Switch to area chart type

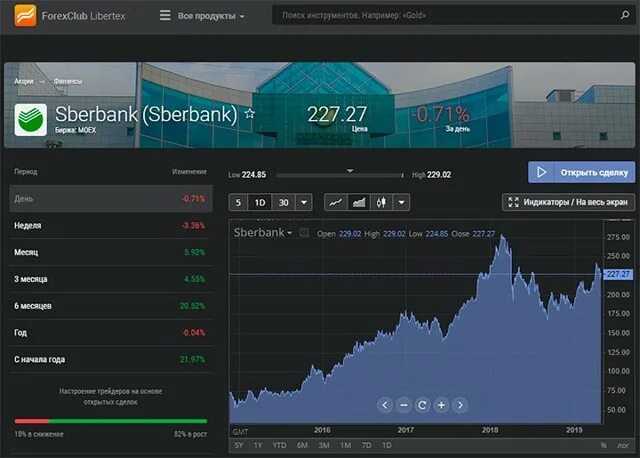(359, 202)
